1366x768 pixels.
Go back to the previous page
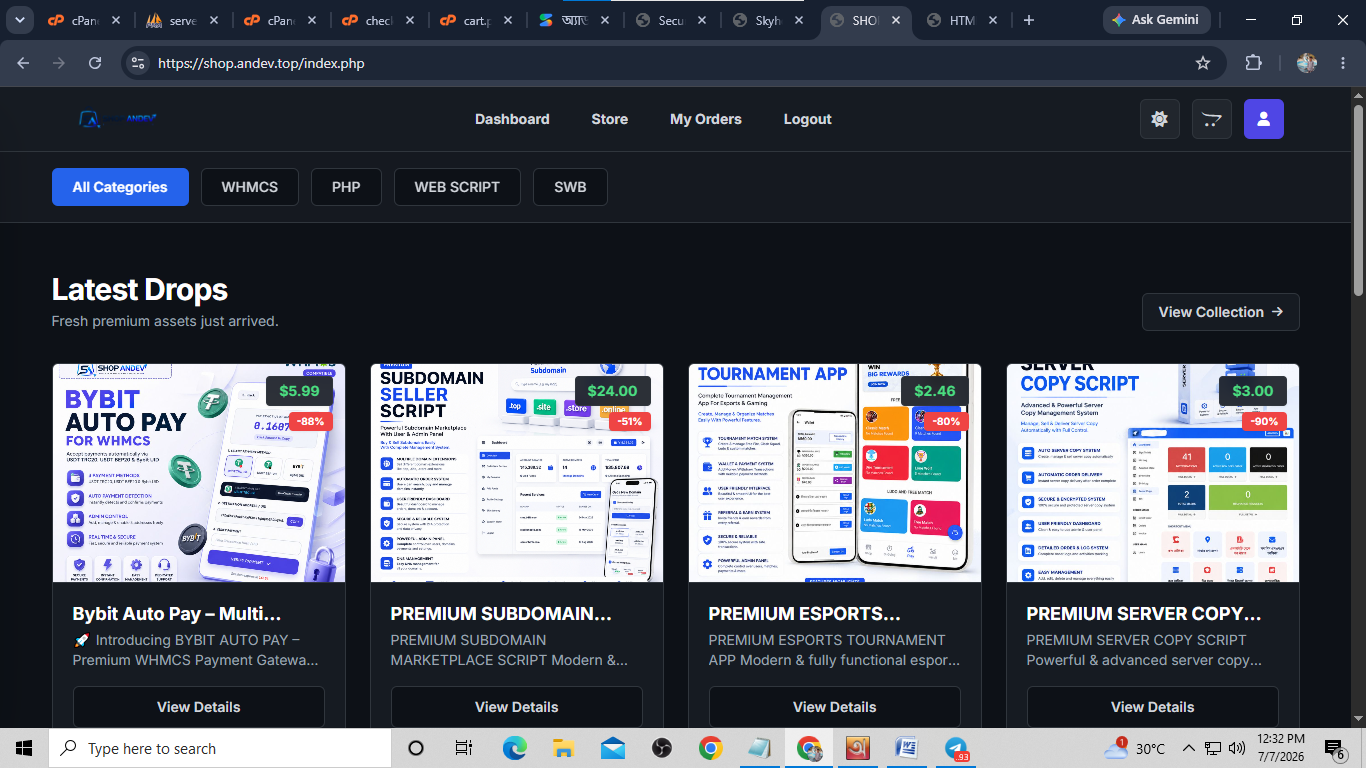23,63
